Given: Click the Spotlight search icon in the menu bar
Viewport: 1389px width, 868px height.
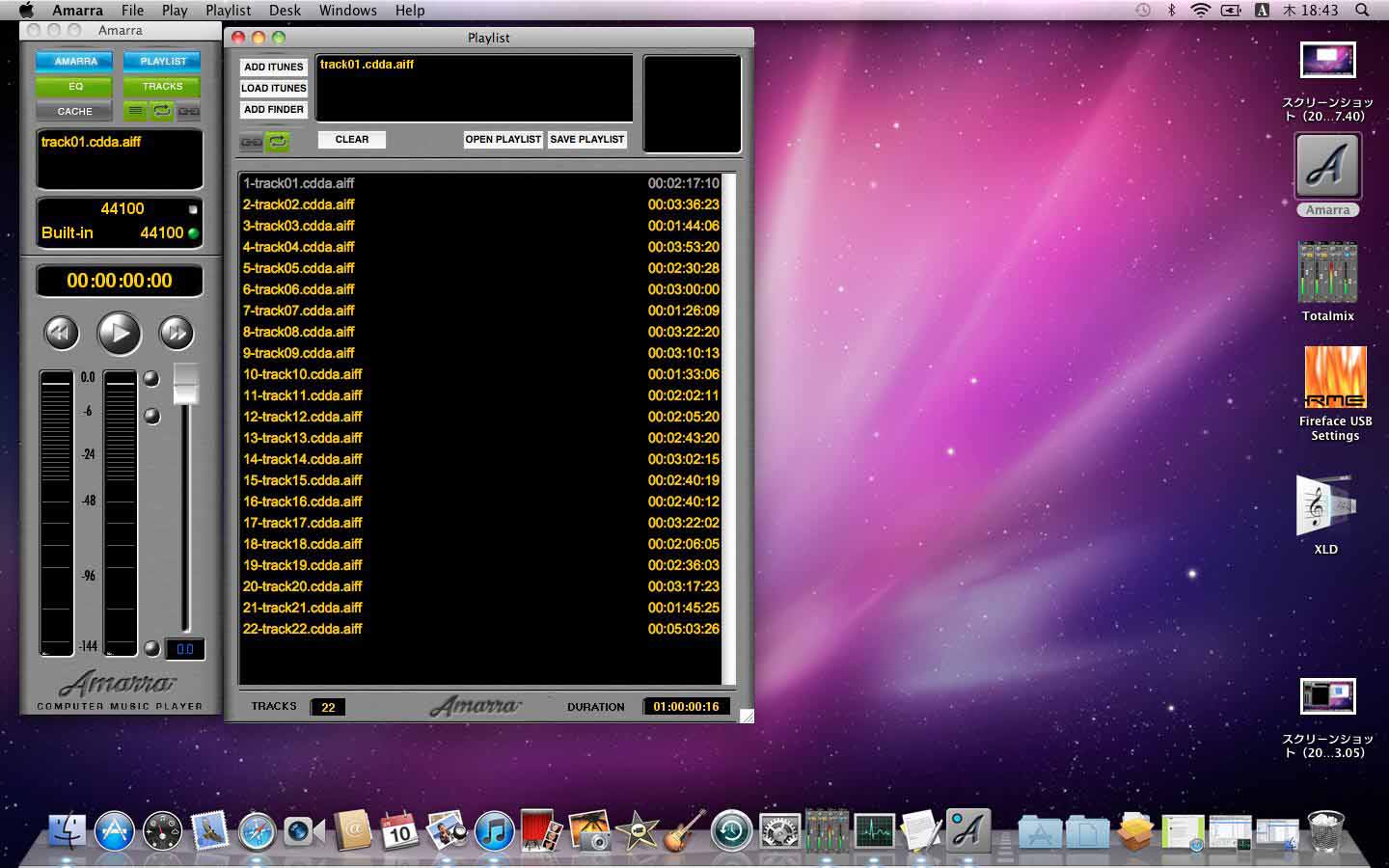Looking at the screenshot, I should (1362, 10).
